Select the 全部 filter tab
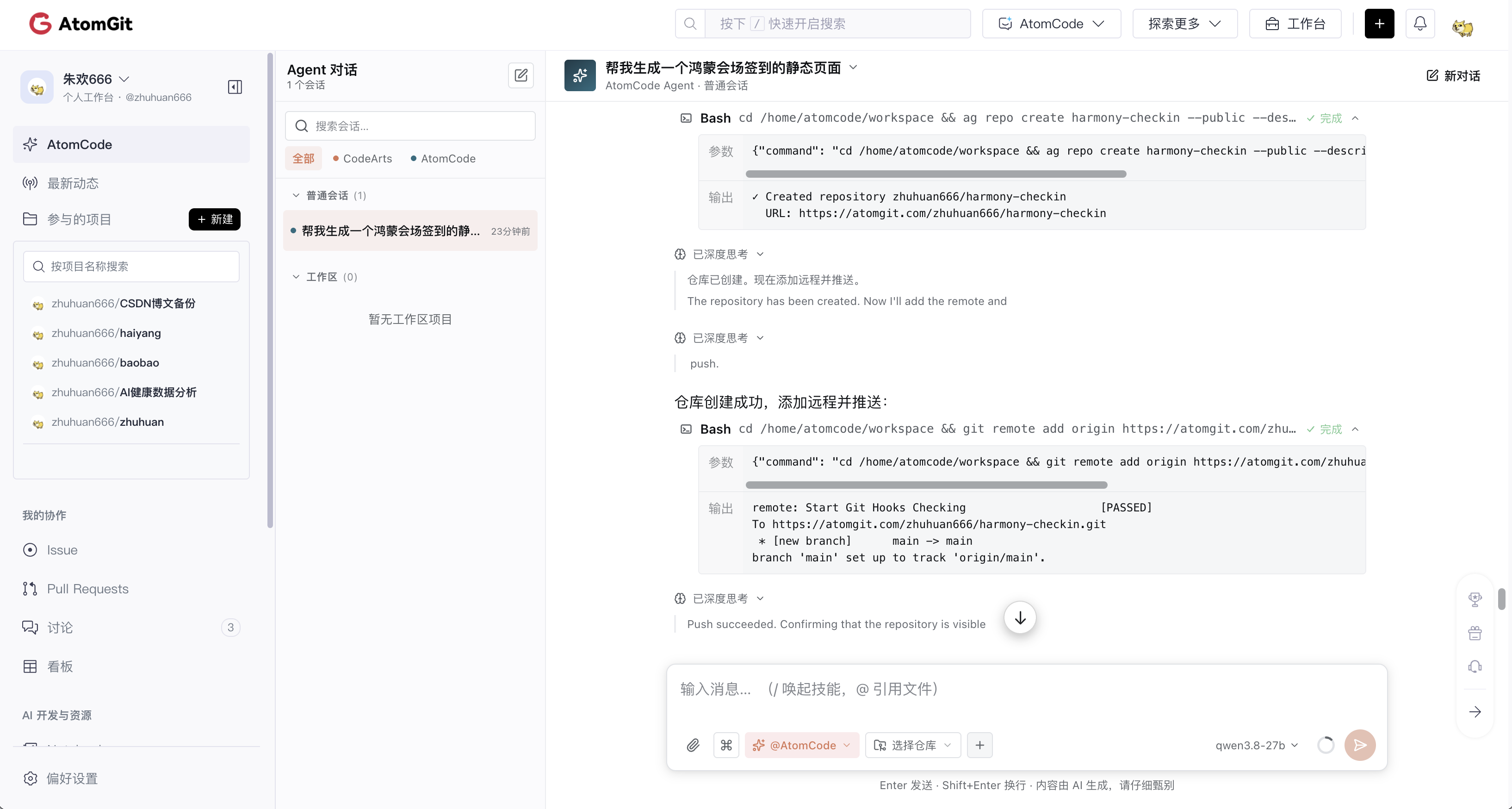The image size is (1512, 809). point(304,158)
